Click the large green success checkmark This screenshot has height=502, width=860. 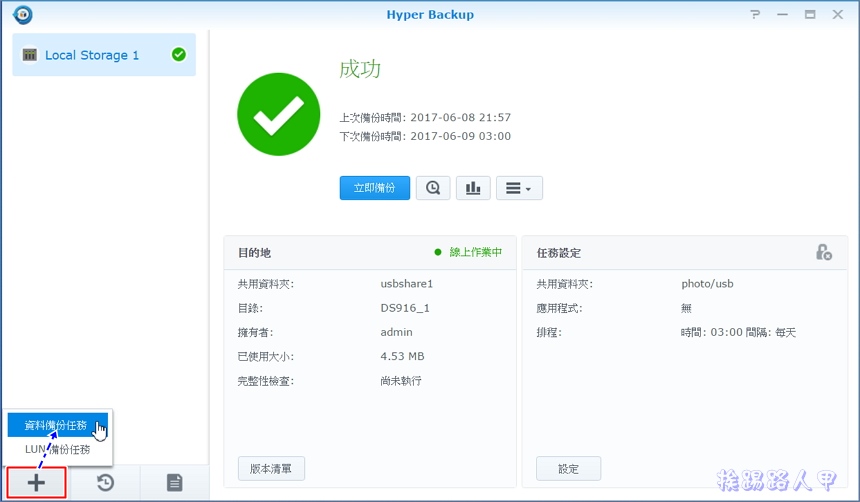pos(279,114)
